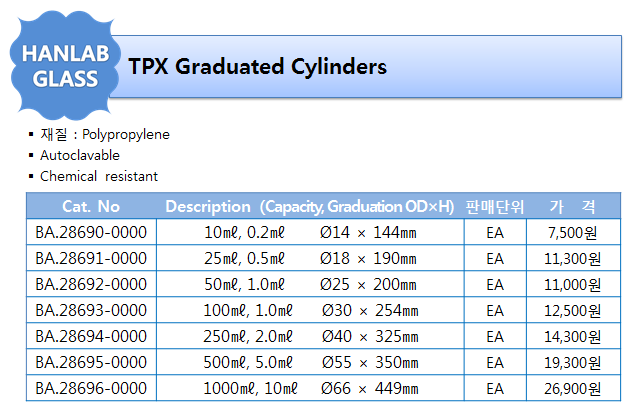
Task: Select catalog number BA.28691-0000
Action: [91, 258]
